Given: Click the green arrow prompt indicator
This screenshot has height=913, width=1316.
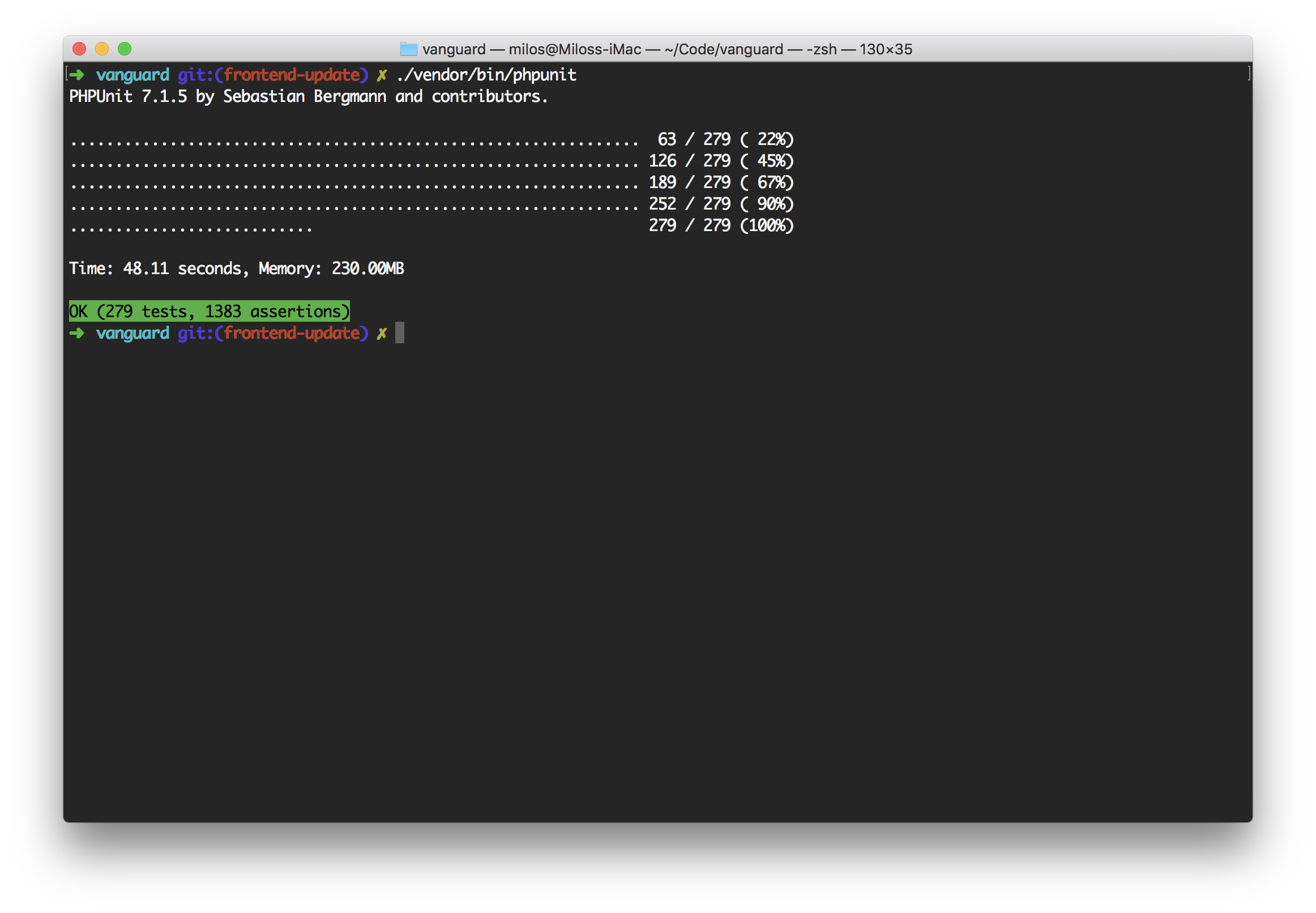Looking at the screenshot, I should click(77, 74).
